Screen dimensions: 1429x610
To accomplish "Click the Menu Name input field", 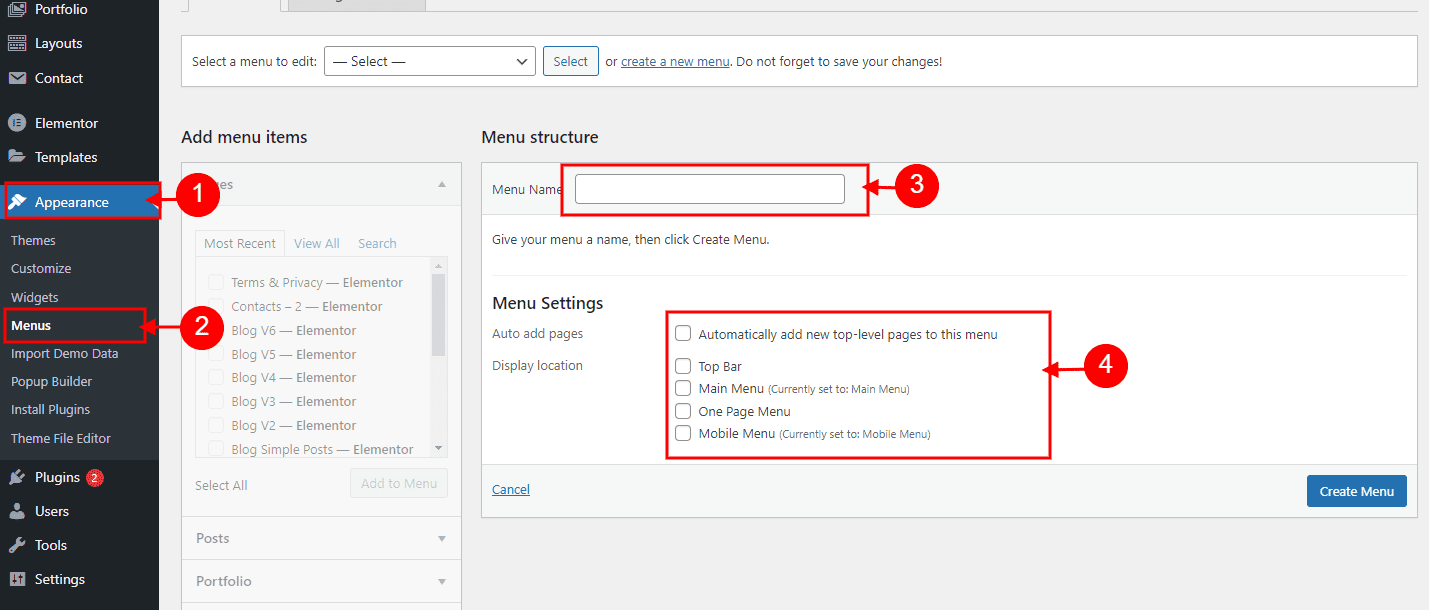I will 709,189.
